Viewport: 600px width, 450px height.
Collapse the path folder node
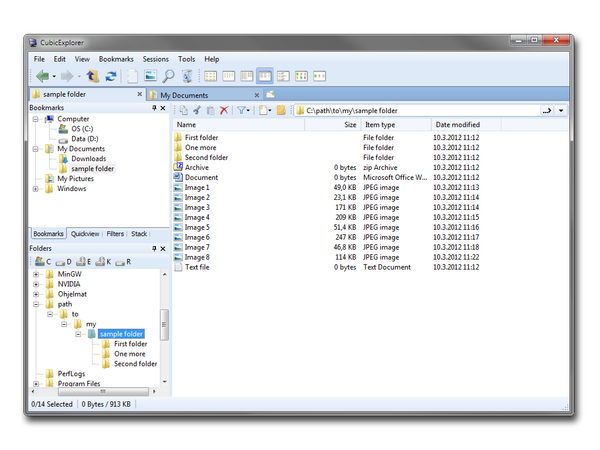(x=36, y=304)
